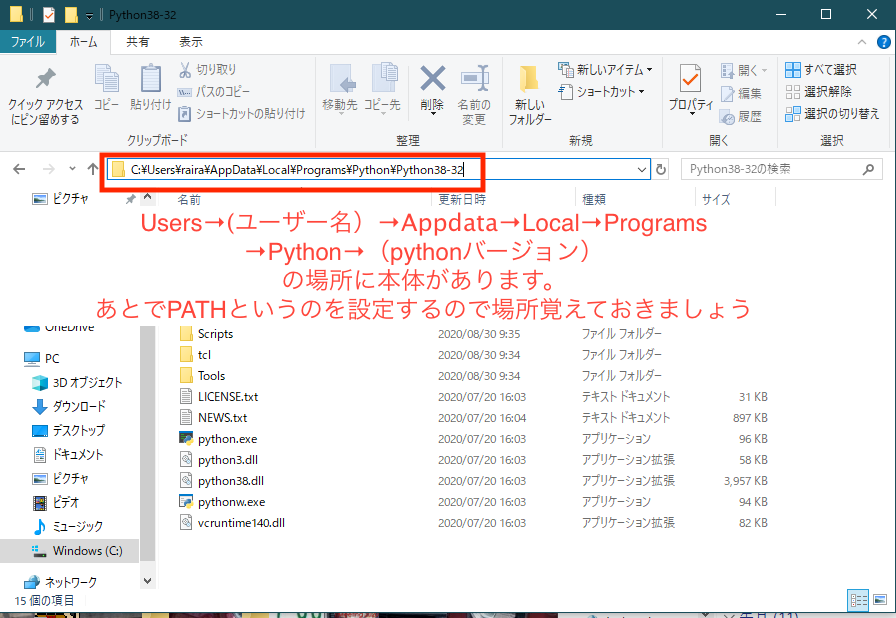Create a New folder (新しいフォルダー)

[530, 95]
